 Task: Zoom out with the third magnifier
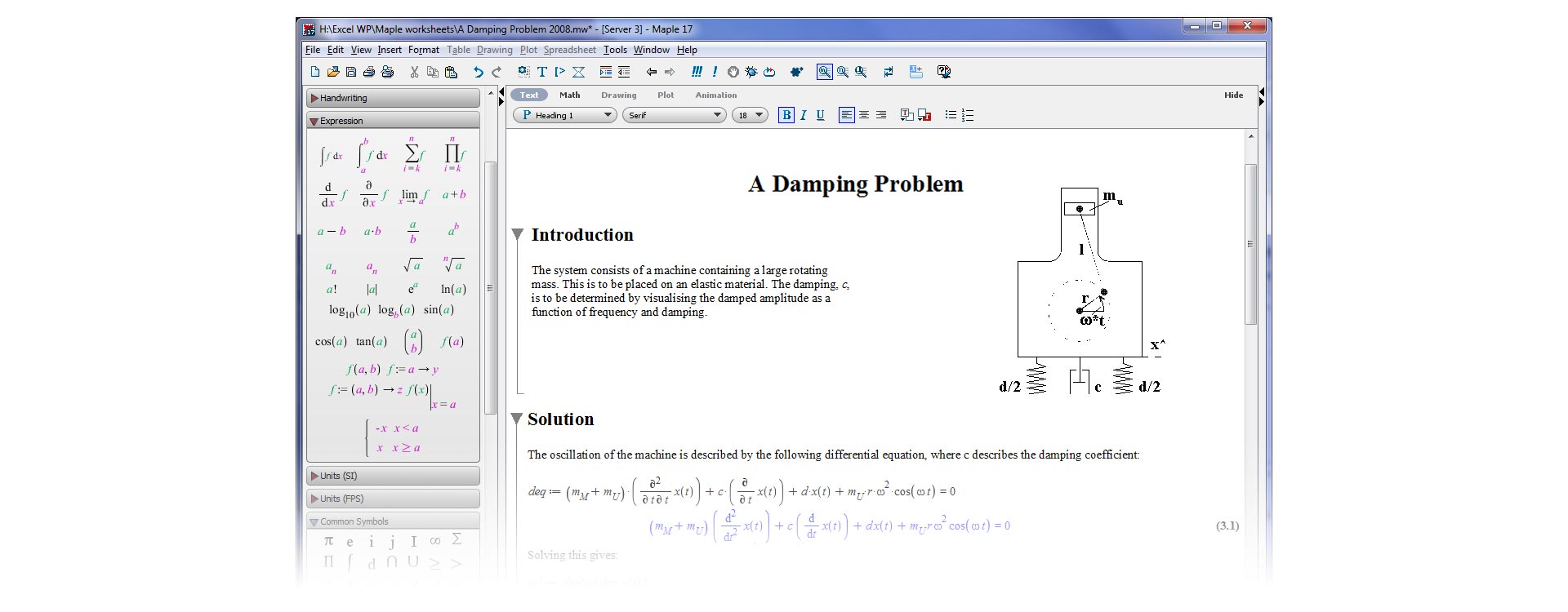(861, 72)
